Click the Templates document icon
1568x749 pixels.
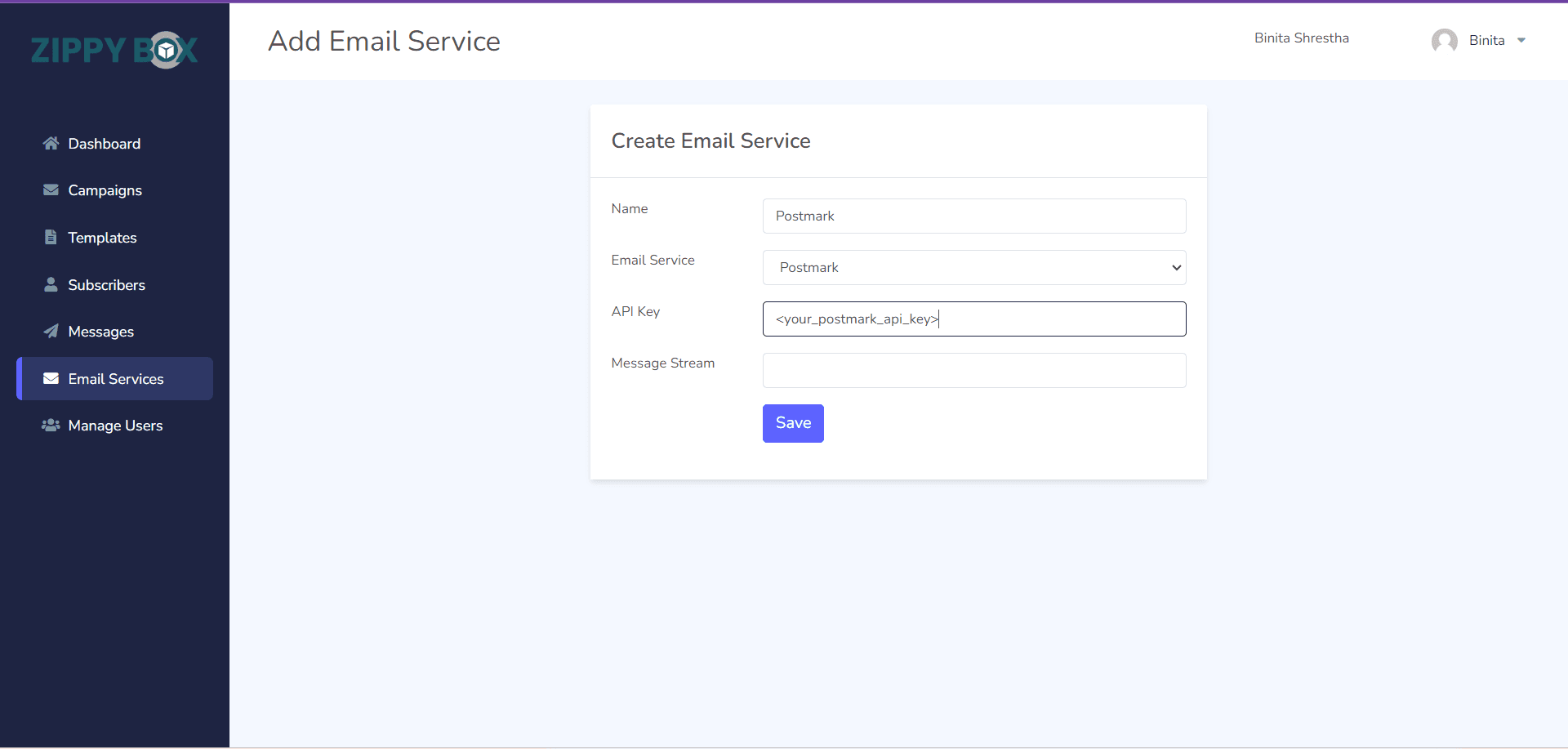[x=51, y=238]
